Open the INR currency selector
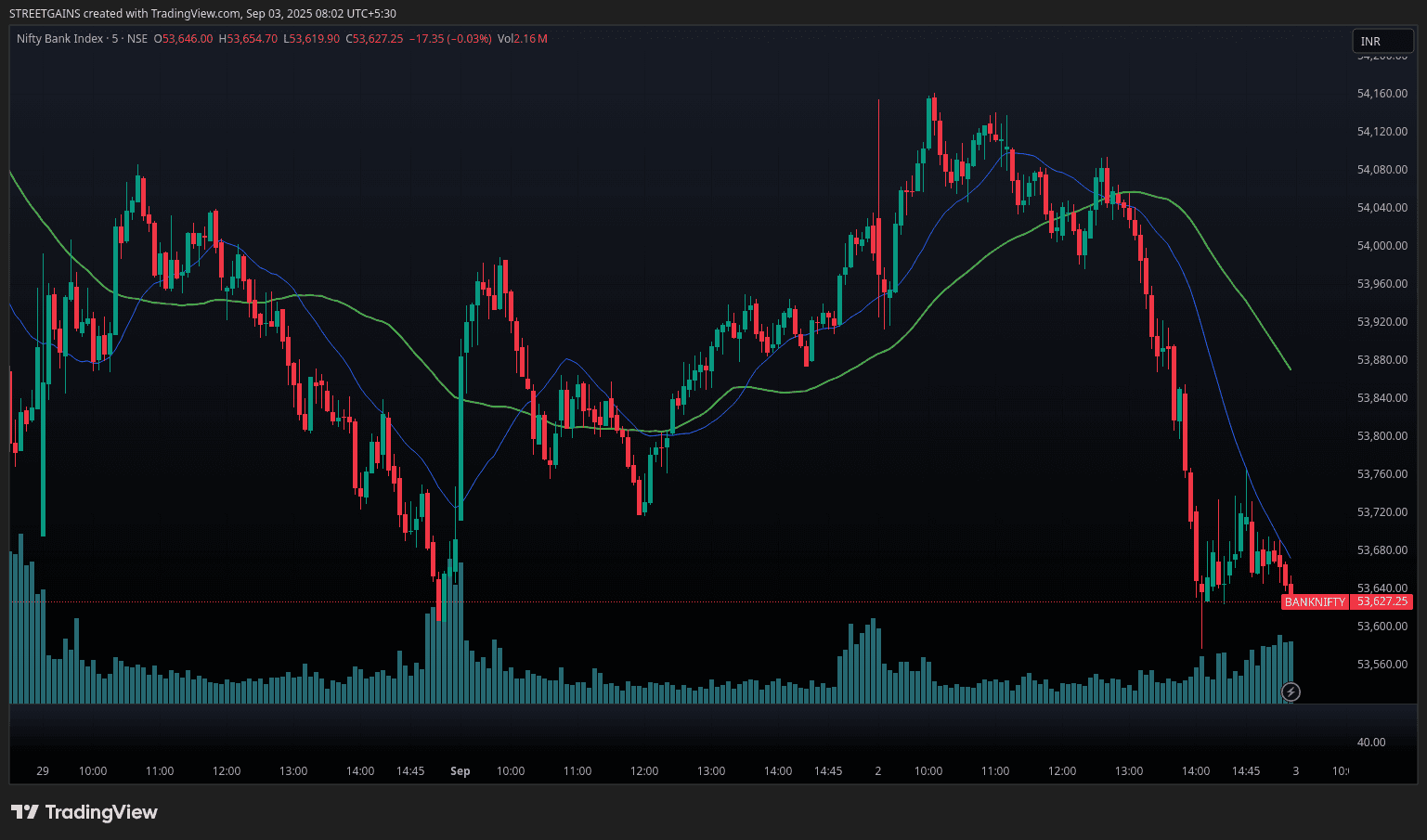Viewport: 1427px width, 840px height. (1382, 41)
